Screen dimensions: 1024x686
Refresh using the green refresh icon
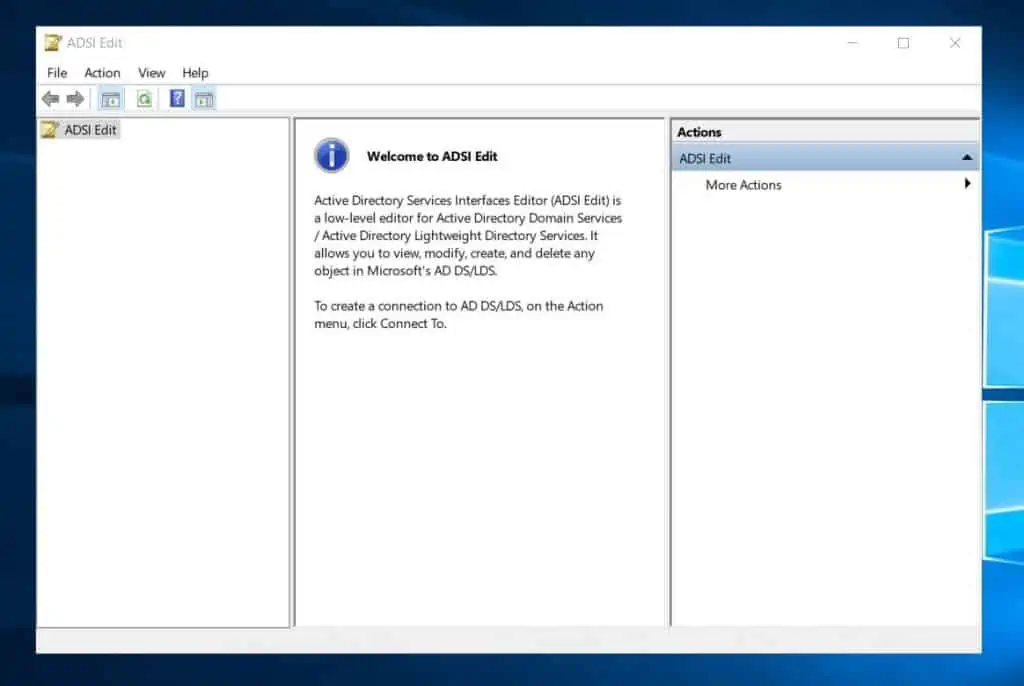pos(144,99)
